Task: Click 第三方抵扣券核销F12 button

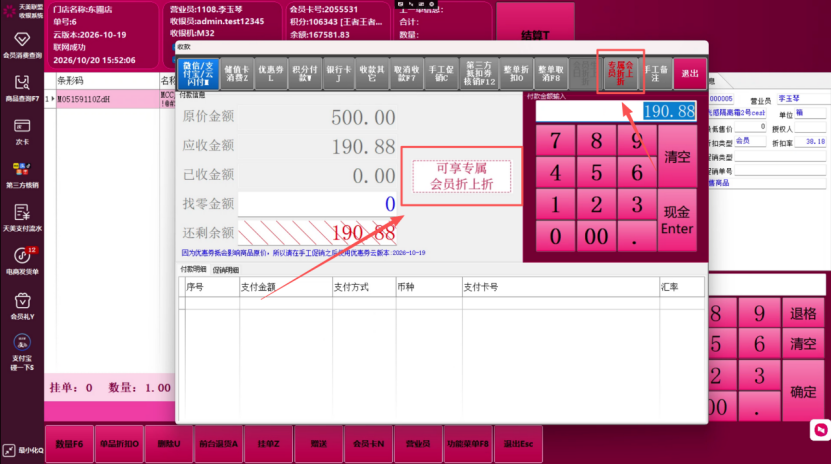Action: pyautogui.click(x=479, y=74)
